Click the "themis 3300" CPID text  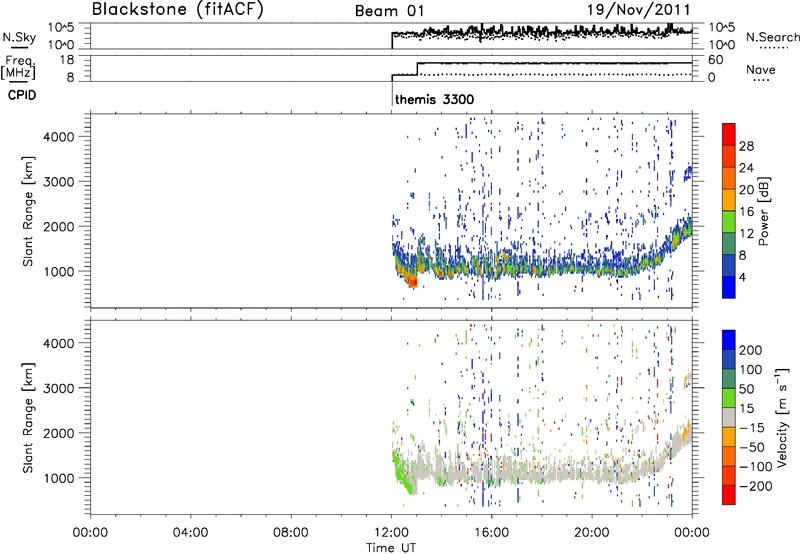coord(434,99)
